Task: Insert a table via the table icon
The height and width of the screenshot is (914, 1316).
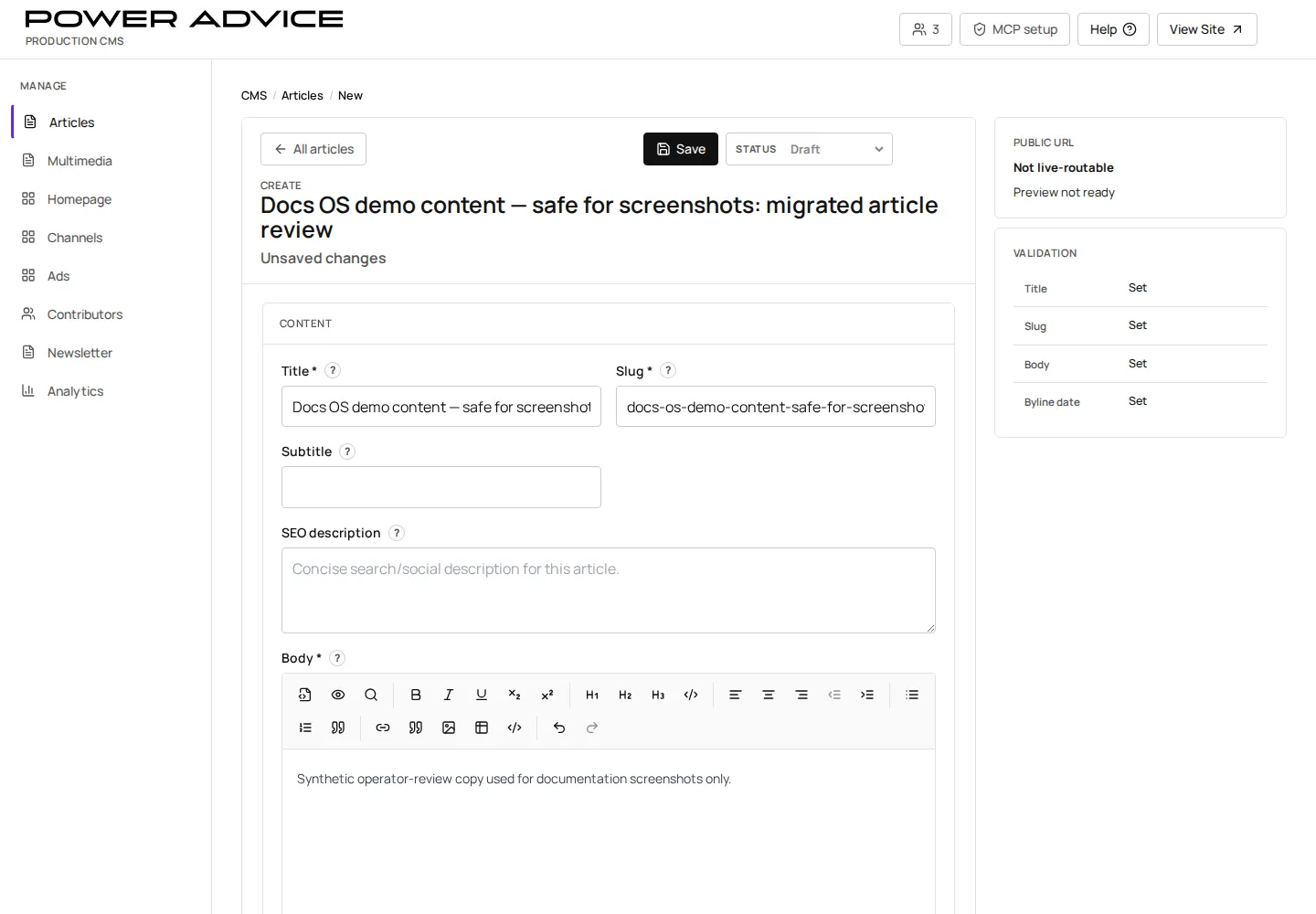Action: coord(482,728)
